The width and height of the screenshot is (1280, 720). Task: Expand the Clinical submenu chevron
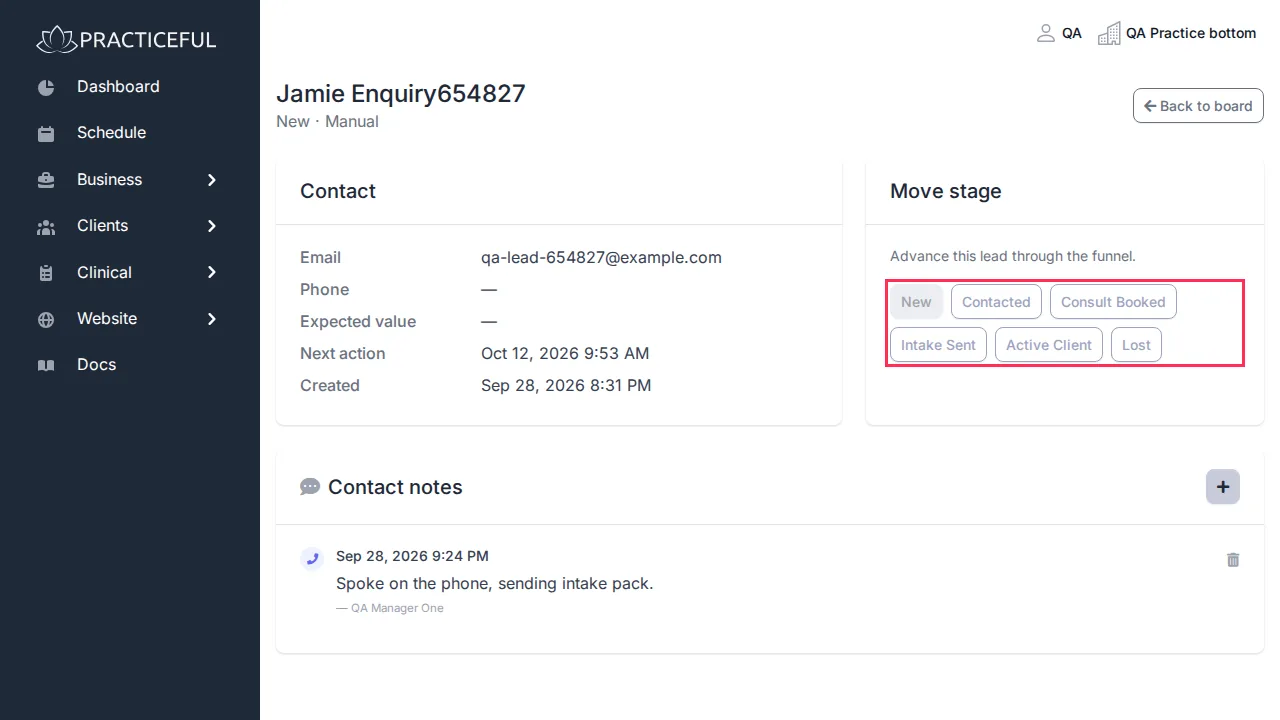pos(212,273)
